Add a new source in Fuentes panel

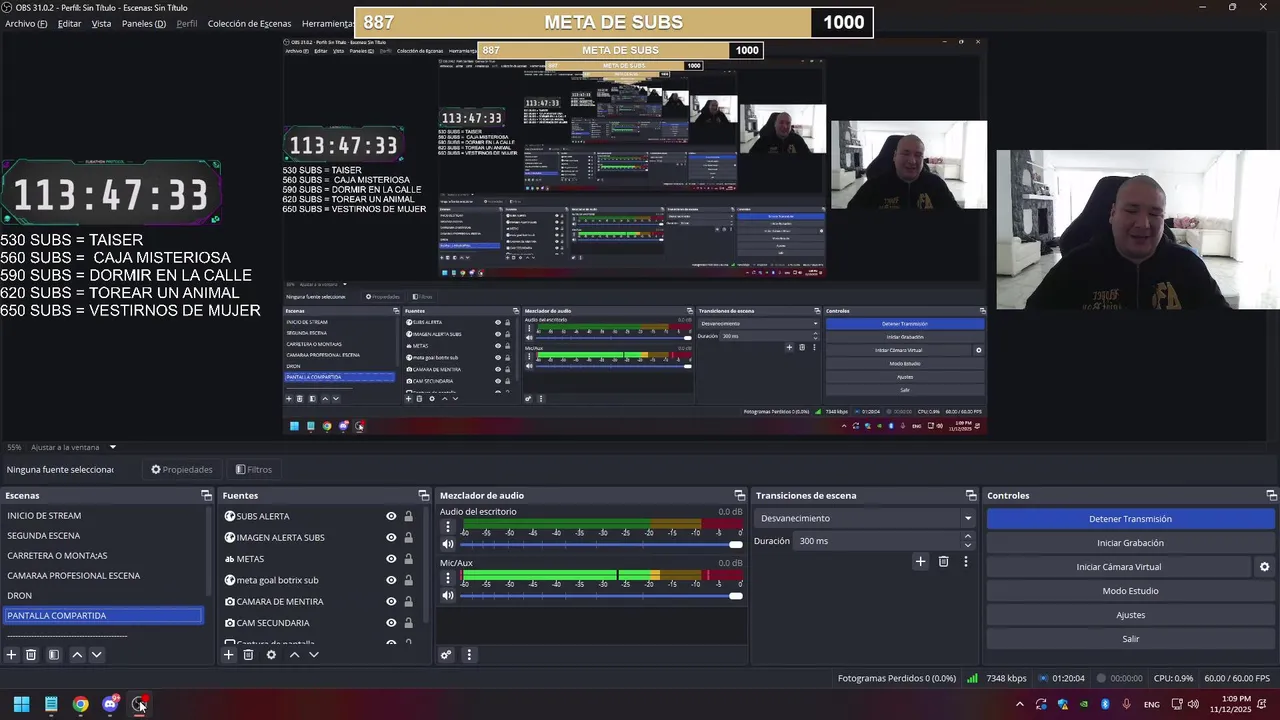click(x=229, y=655)
